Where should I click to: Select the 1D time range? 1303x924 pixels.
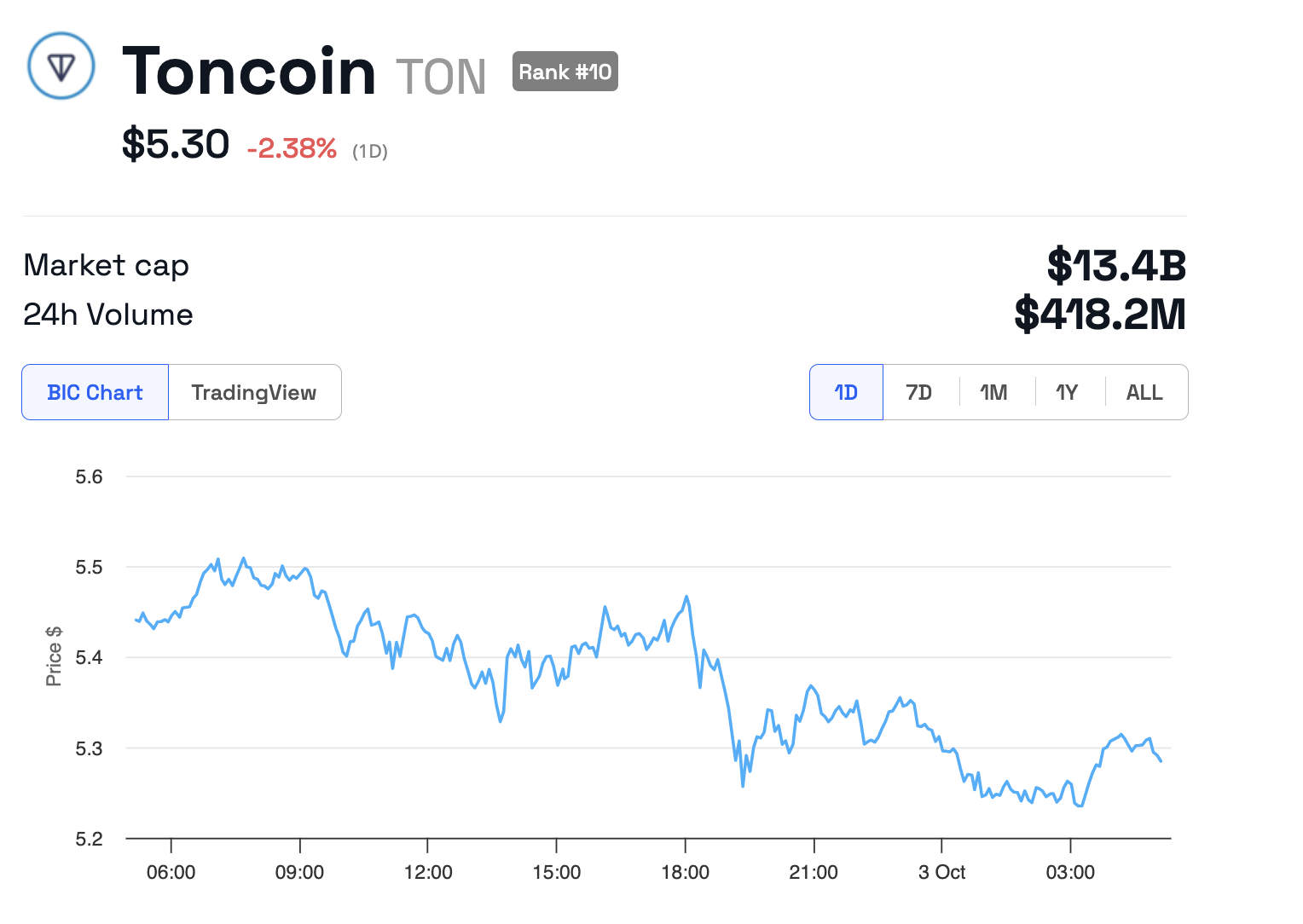click(846, 392)
